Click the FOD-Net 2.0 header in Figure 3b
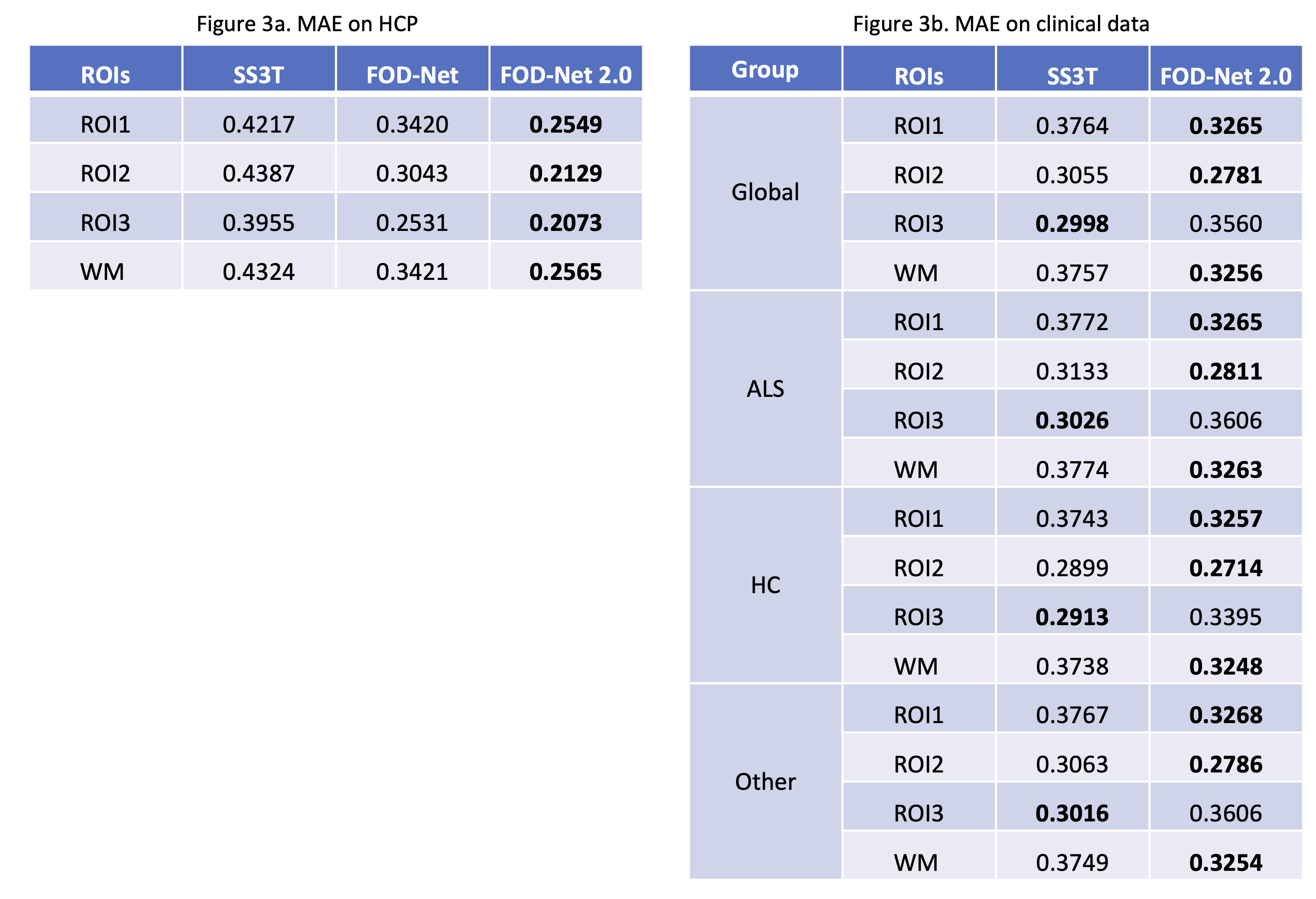The image size is (1316, 899). (1225, 76)
